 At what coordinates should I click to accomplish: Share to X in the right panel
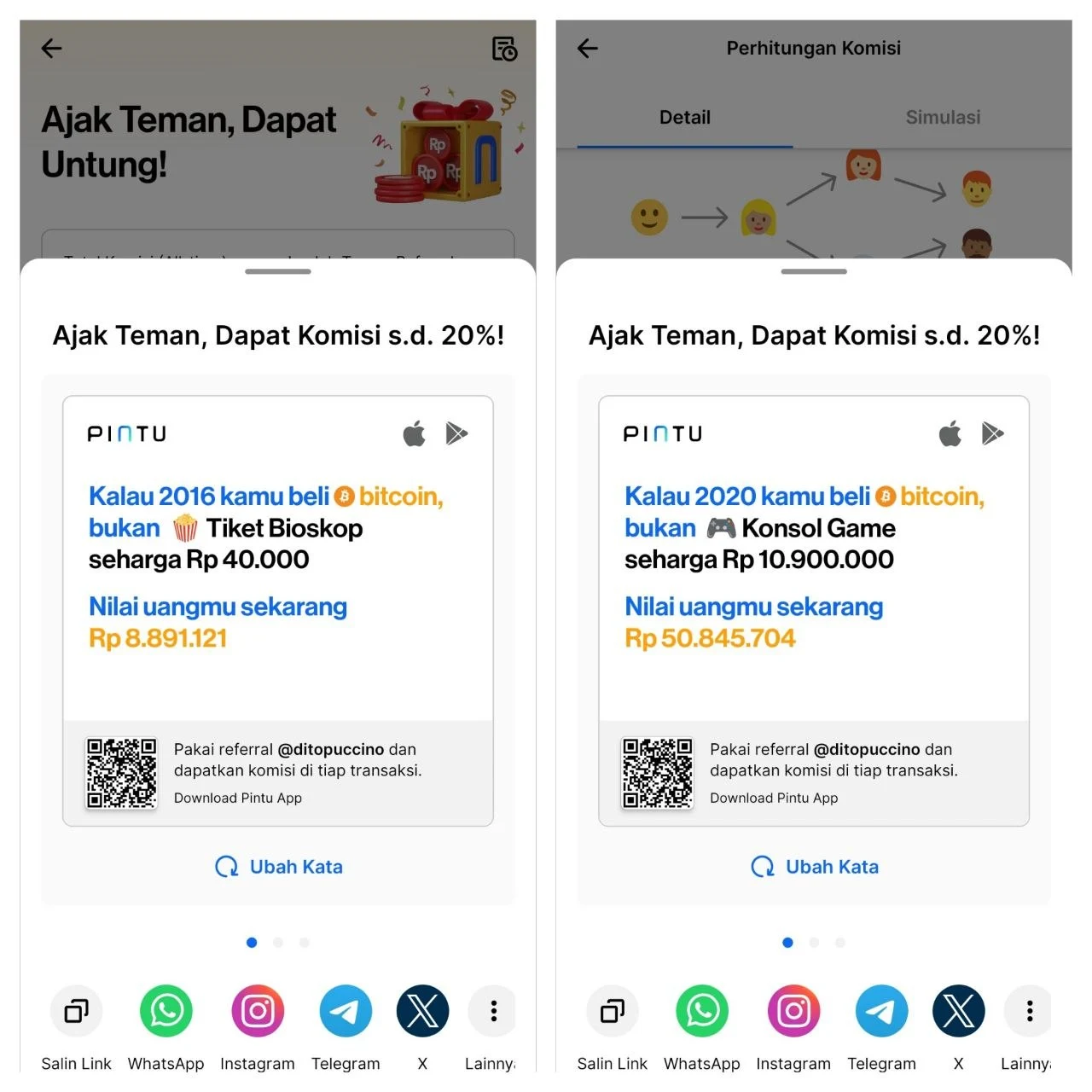[x=958, y=1011]
